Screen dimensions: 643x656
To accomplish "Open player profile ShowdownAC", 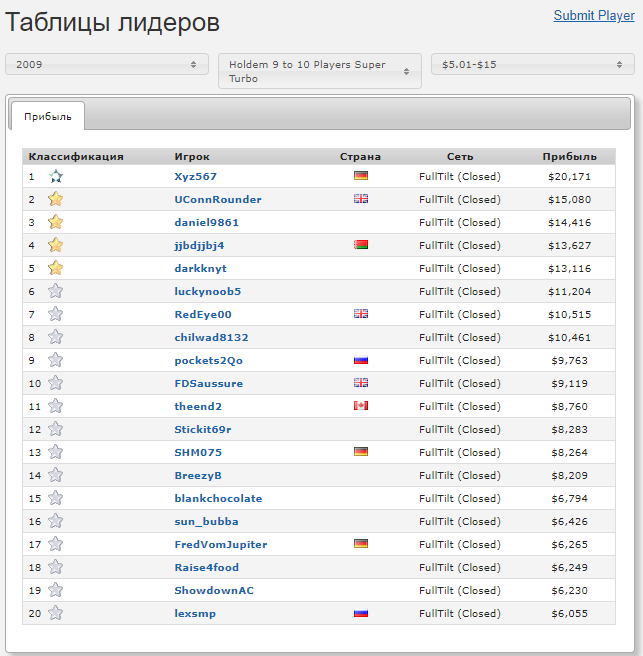I will pyautogui.click(x=214, y=591).
